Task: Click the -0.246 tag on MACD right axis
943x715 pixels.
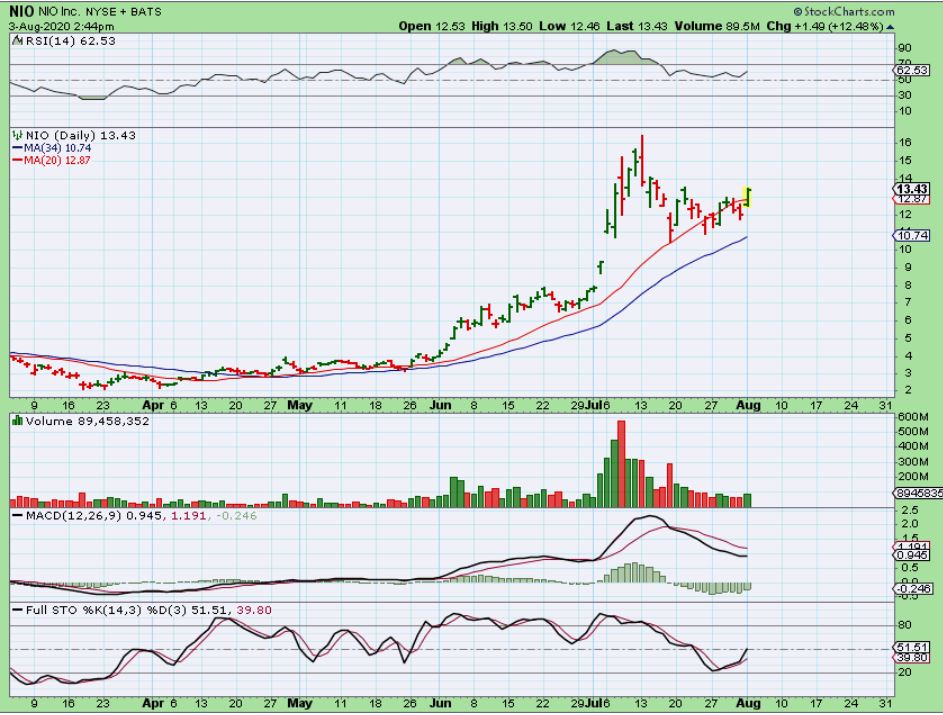Action: (x=914, y=588)
